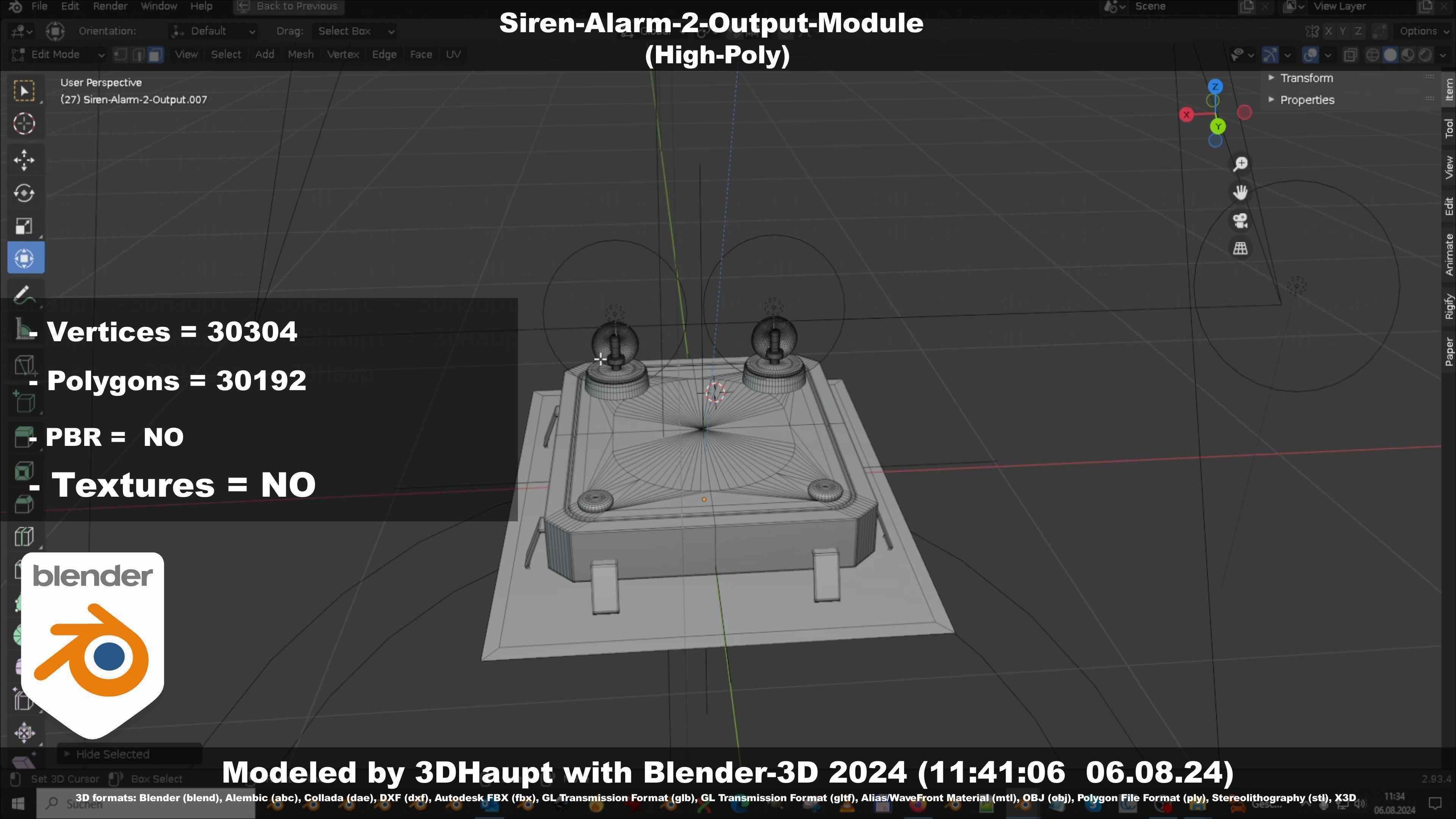
Task: Open the gizmo settings dropdown arrow
Action: pos(1288,55)
